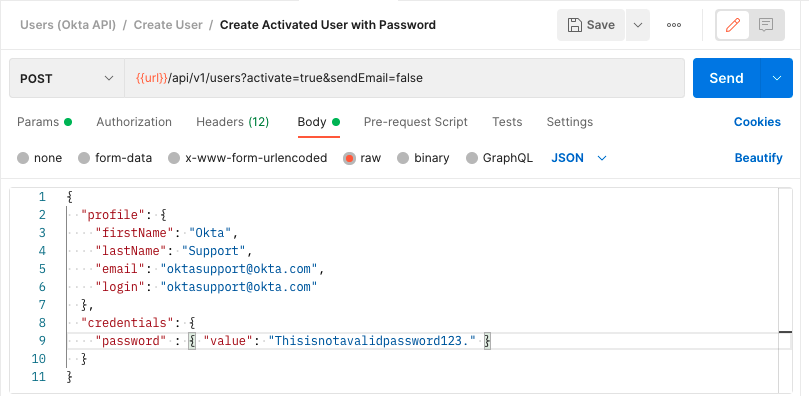Select the form-data radio option
The image size is (809, 396).
(x=84, y=158)
